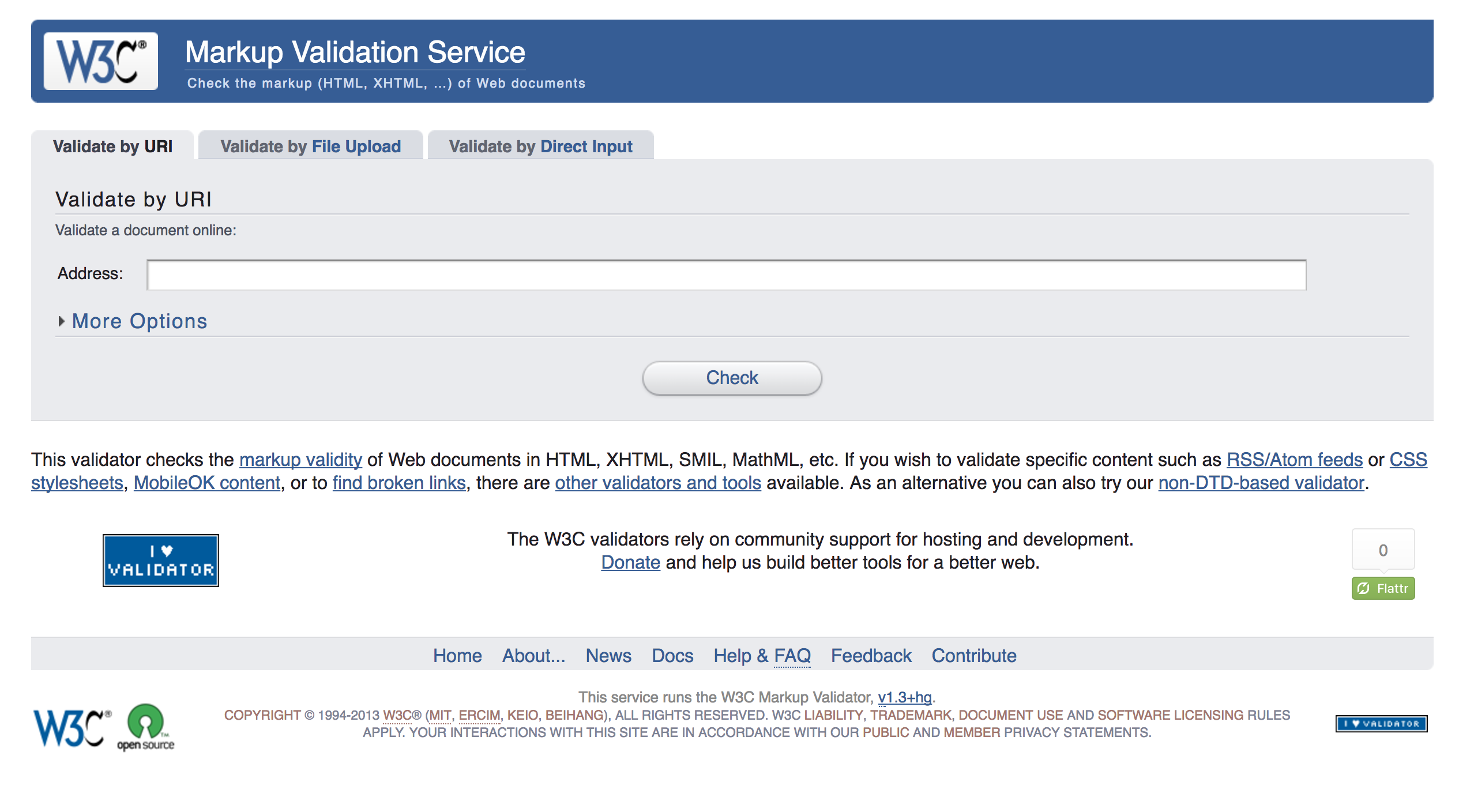The image size is (1459, 812).
Task: Go to Home in footer menu
Action: click(457, 656)
